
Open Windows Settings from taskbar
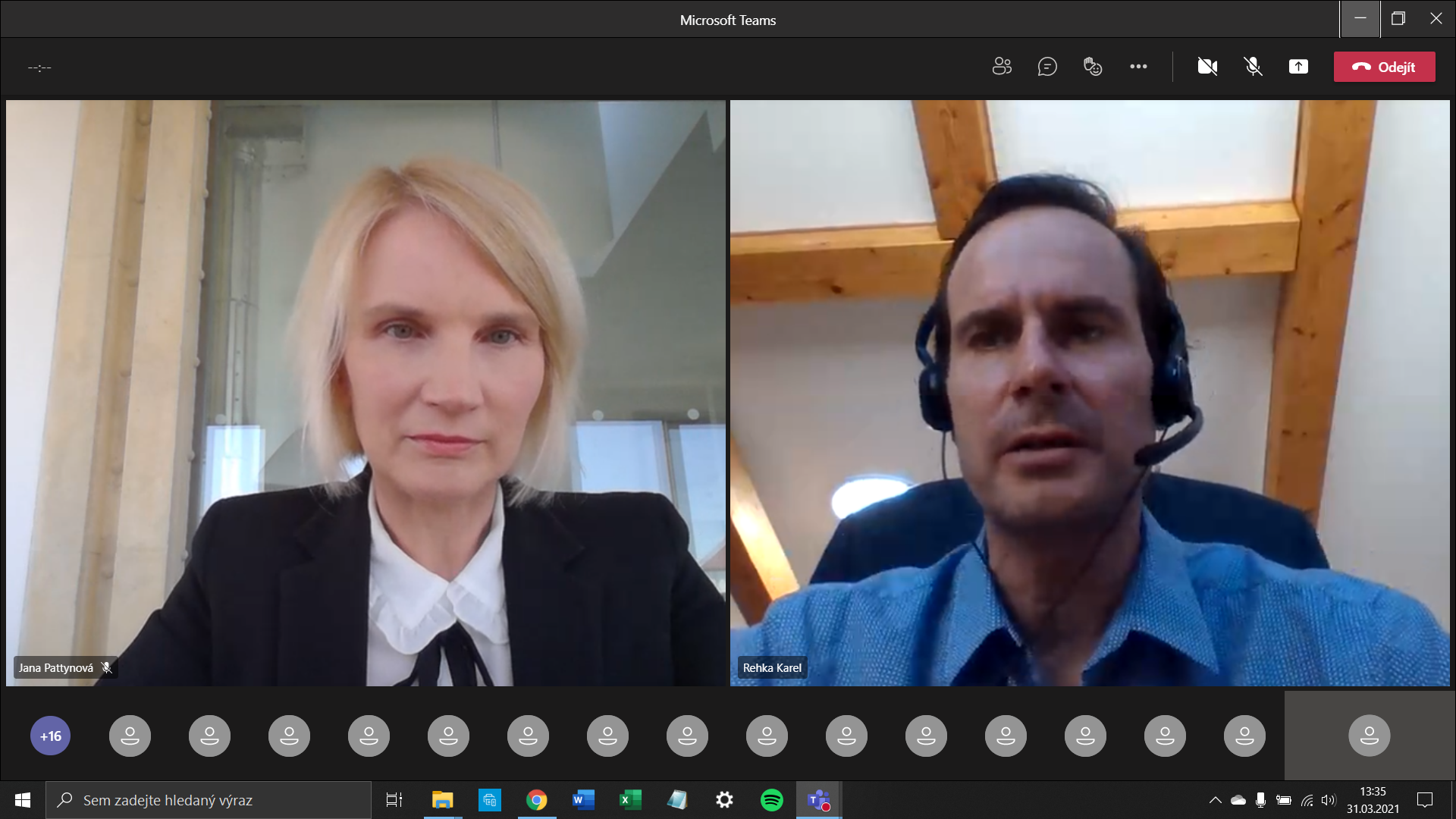[724, 800]
